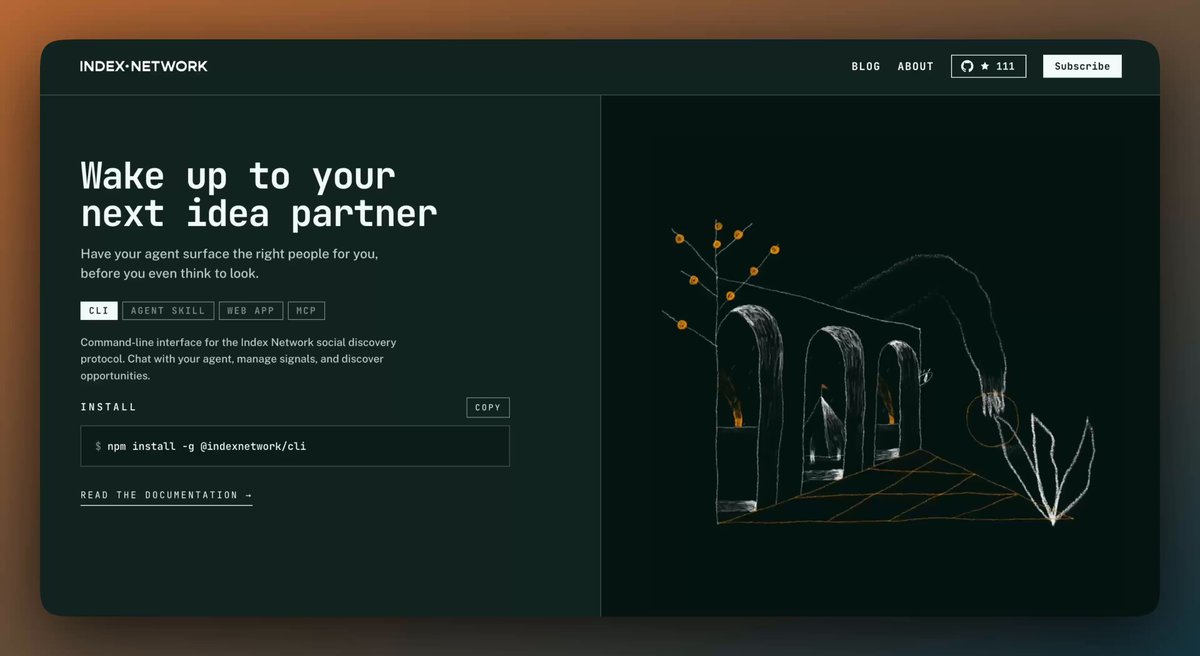Click the INDEX·NETWORK logo
Screen dimensions: 1200x656
pyautogui.click(x=144, y=66)
